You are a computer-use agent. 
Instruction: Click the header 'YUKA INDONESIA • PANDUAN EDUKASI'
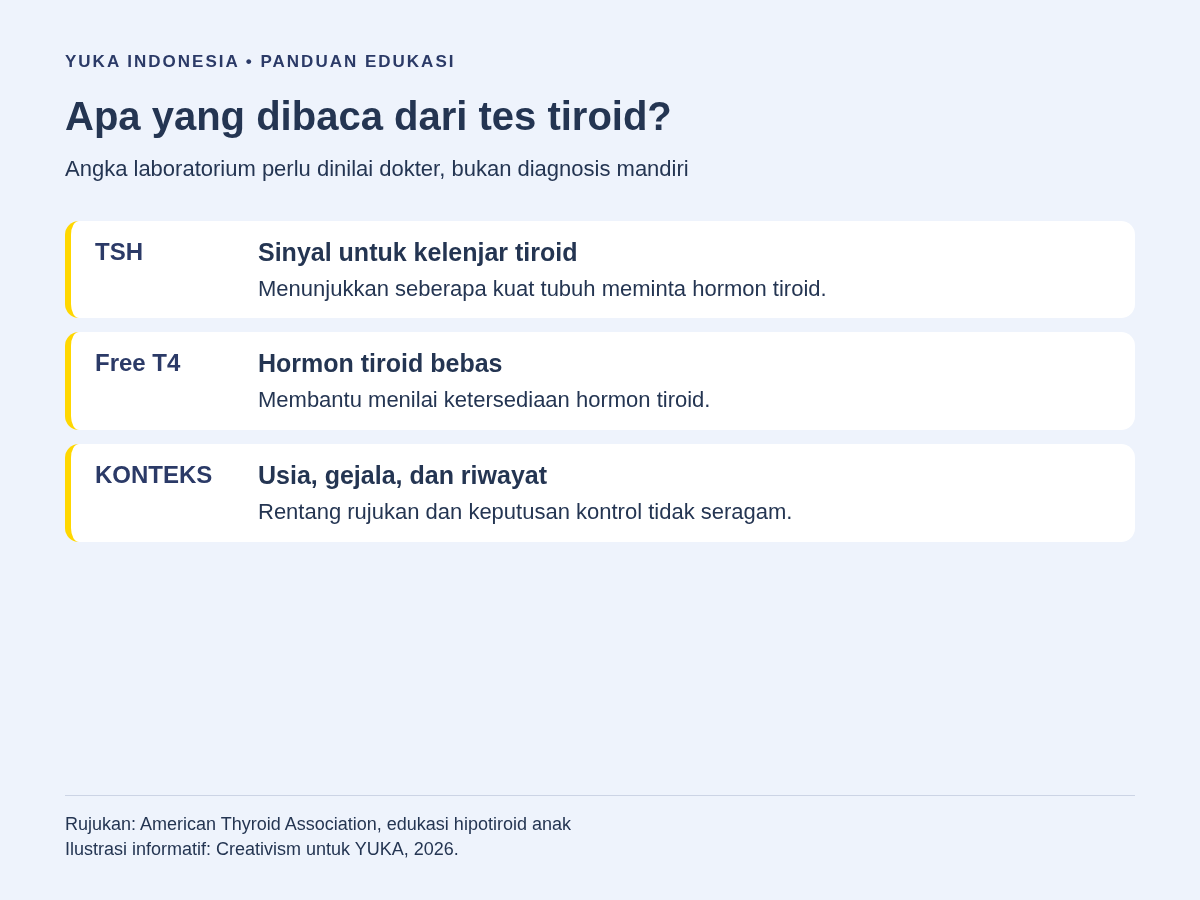260,62
